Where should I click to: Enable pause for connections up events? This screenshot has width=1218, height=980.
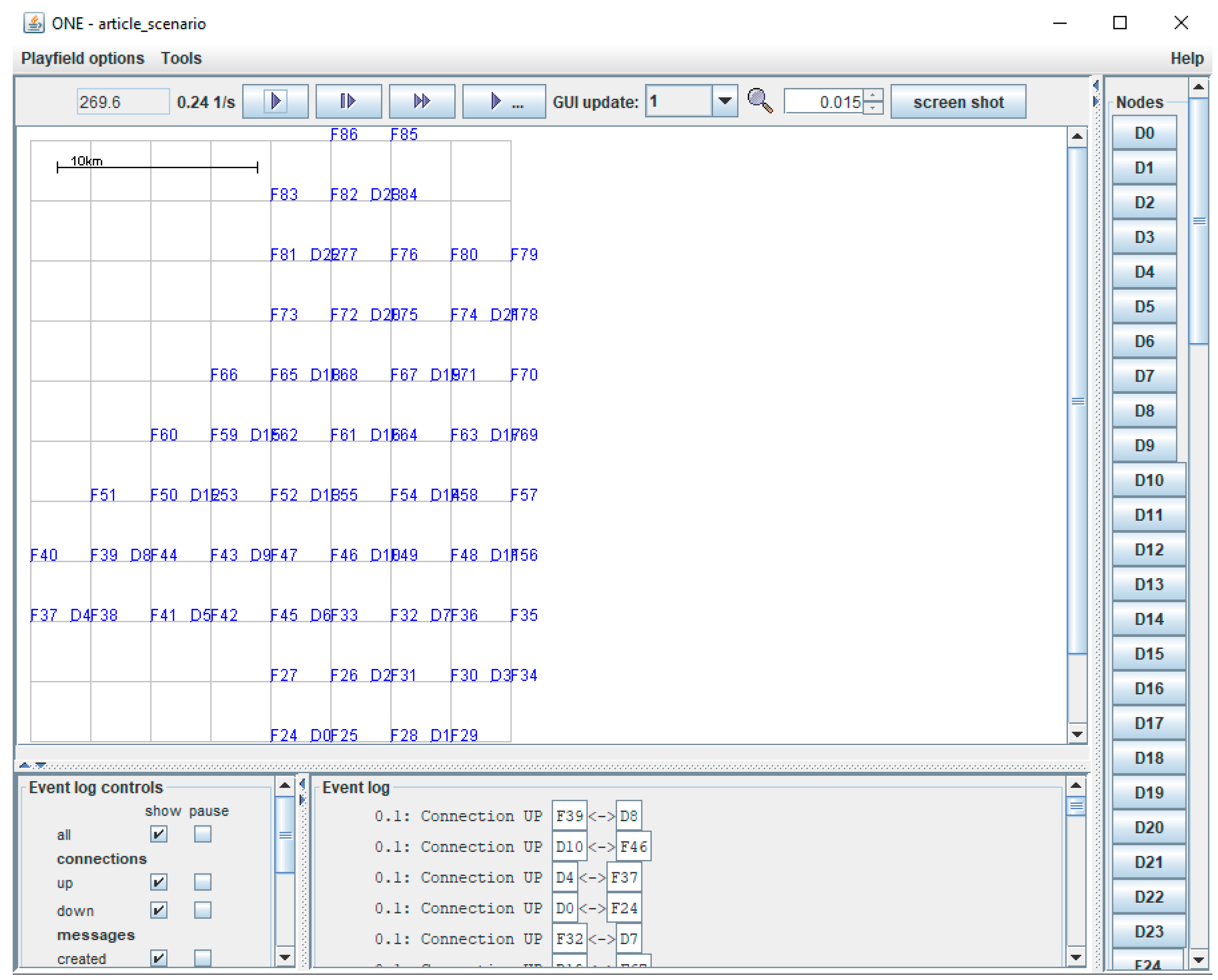point(202,882)
